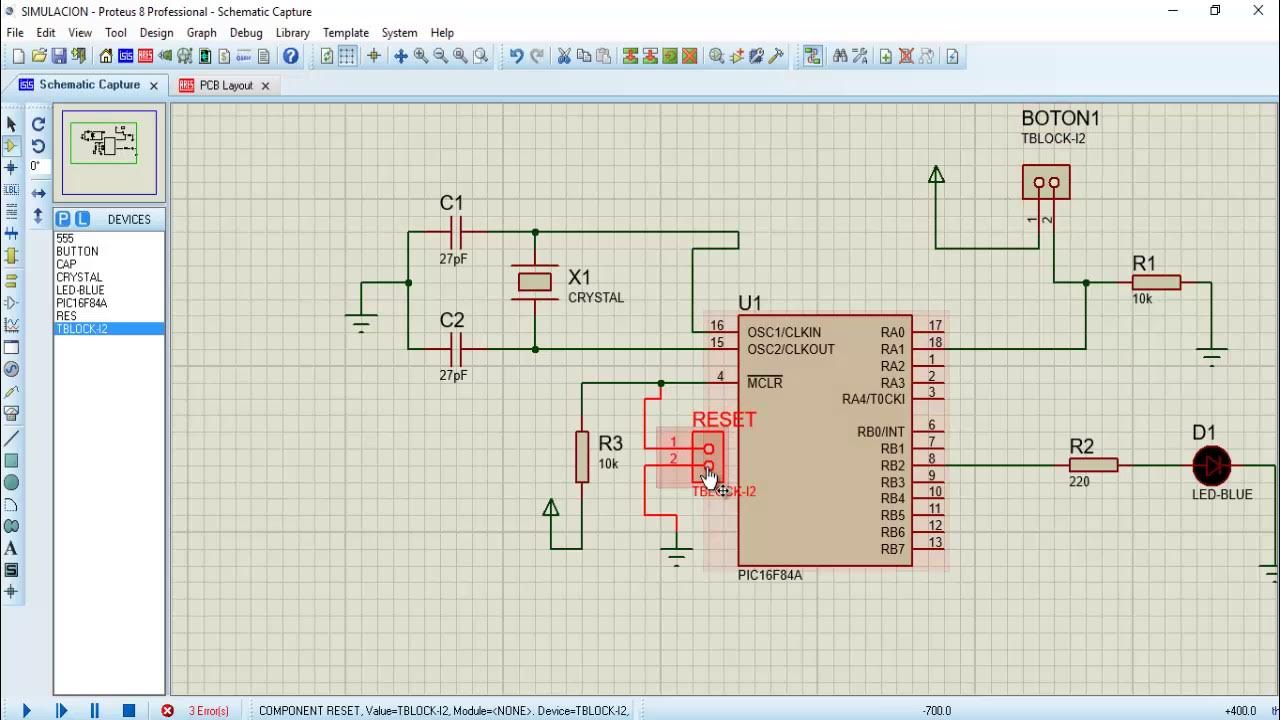Viewport: 1280px width, 720px height.
Task: Select PIC16F84A in the devices list
Action: (x=109, y=303)
